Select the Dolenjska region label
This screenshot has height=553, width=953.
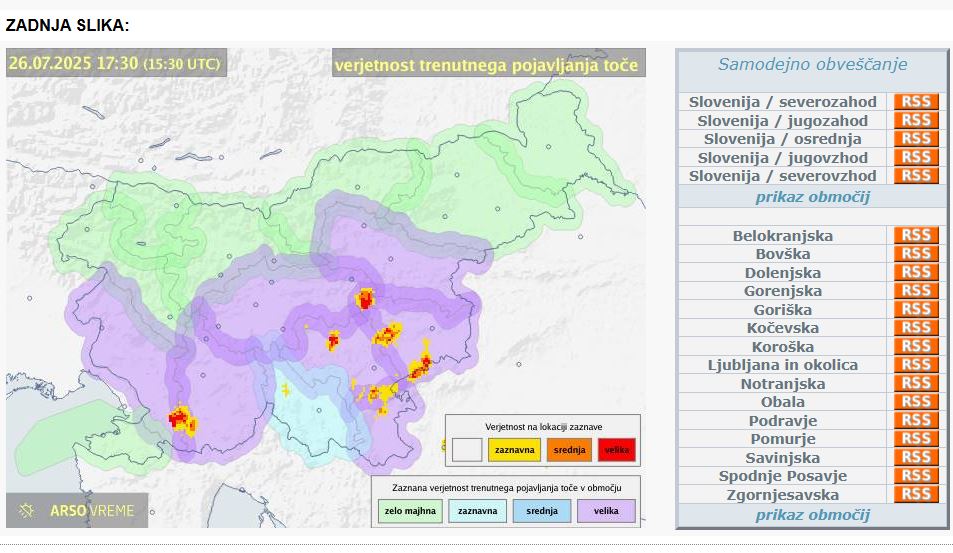782,273
